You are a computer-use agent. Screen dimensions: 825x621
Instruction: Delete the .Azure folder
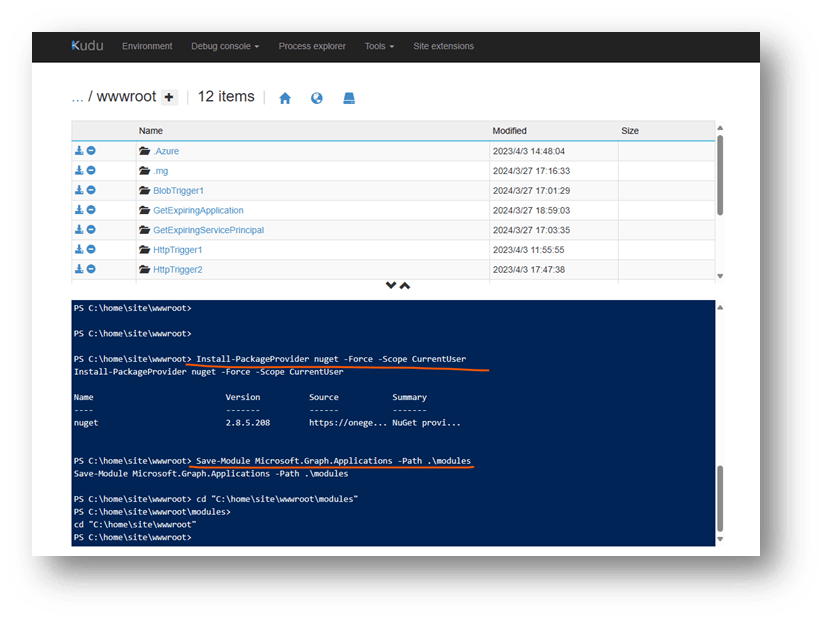tap(91, 151)
